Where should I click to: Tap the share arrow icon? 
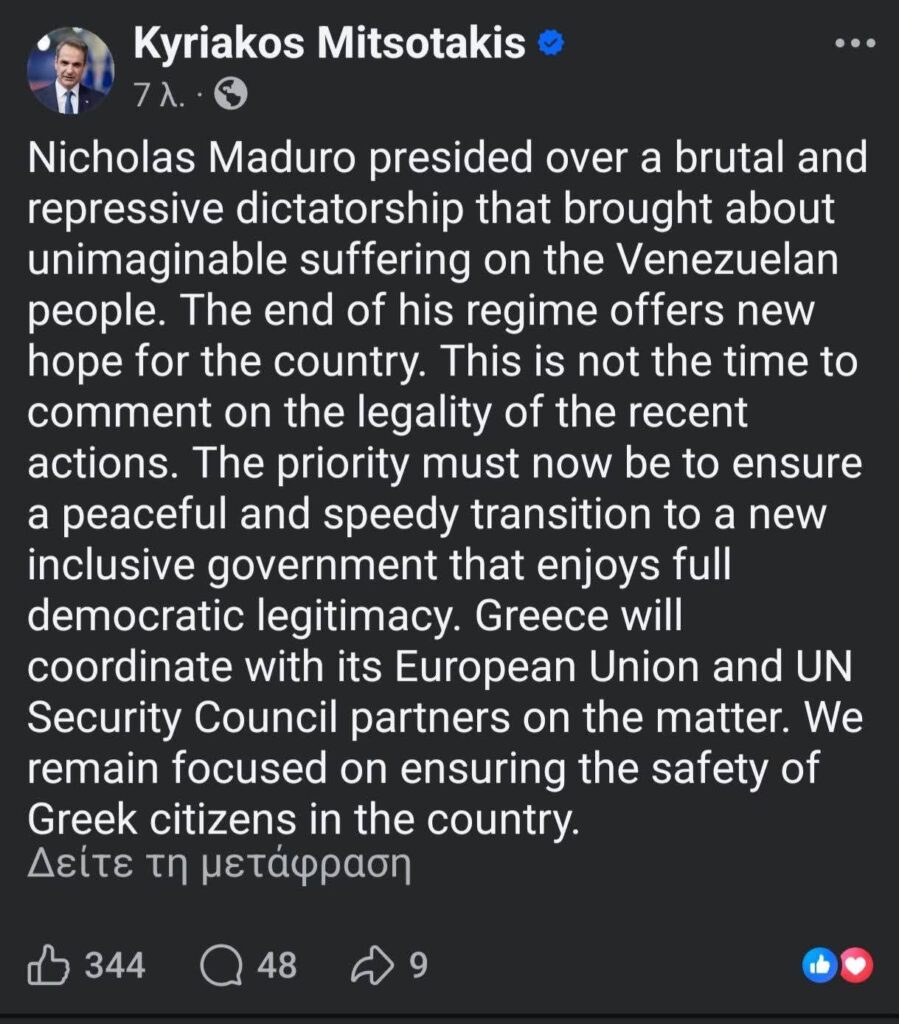point(374,965)
